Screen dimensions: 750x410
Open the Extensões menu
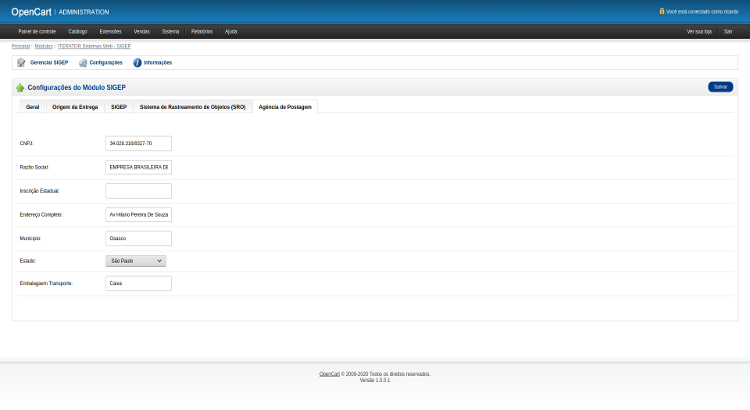110,32
